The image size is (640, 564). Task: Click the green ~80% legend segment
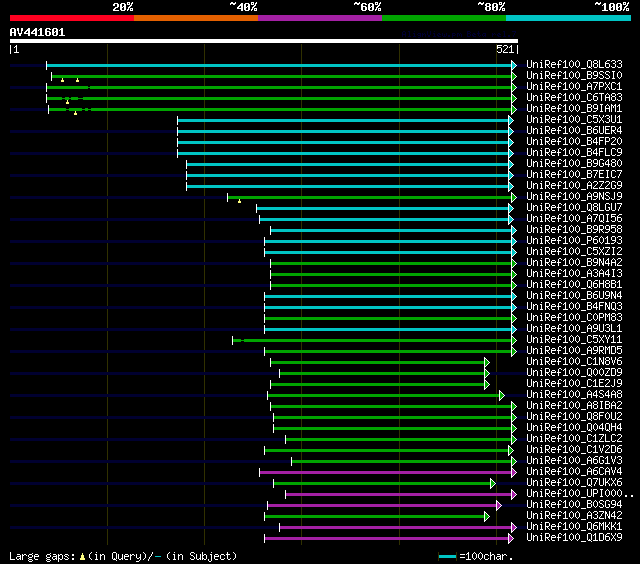coord(444,18)
